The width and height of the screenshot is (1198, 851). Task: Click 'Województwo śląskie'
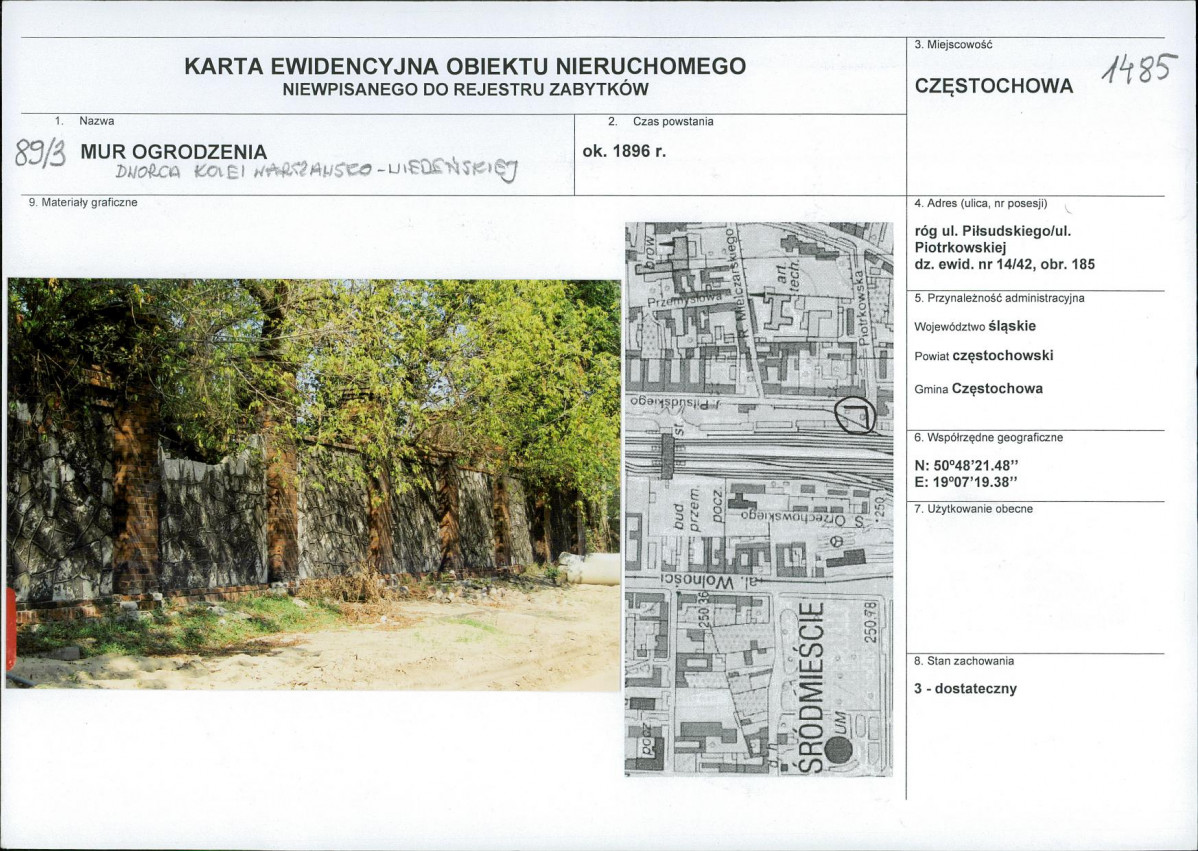(x=975, y=326)
